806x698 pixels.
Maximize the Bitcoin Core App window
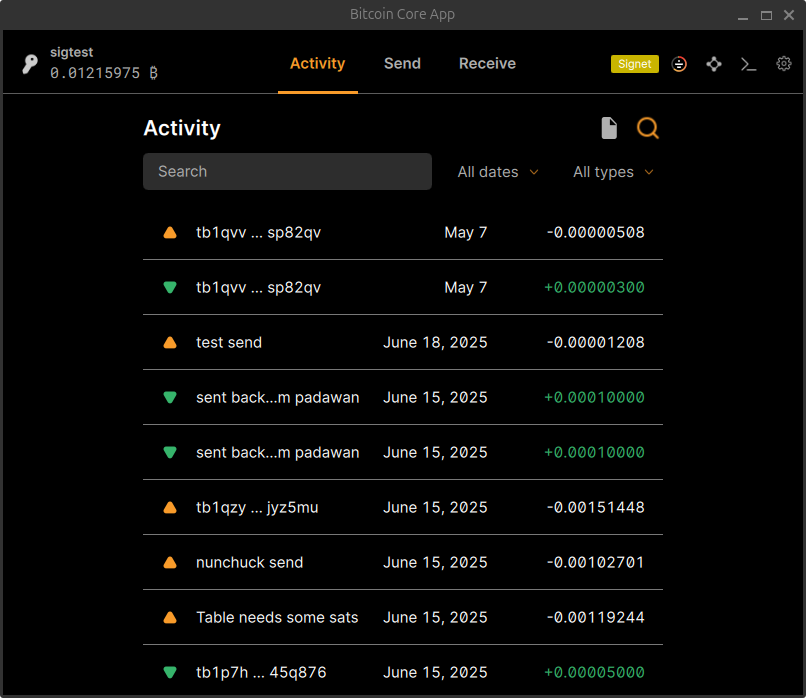click(x=766, y=15)
